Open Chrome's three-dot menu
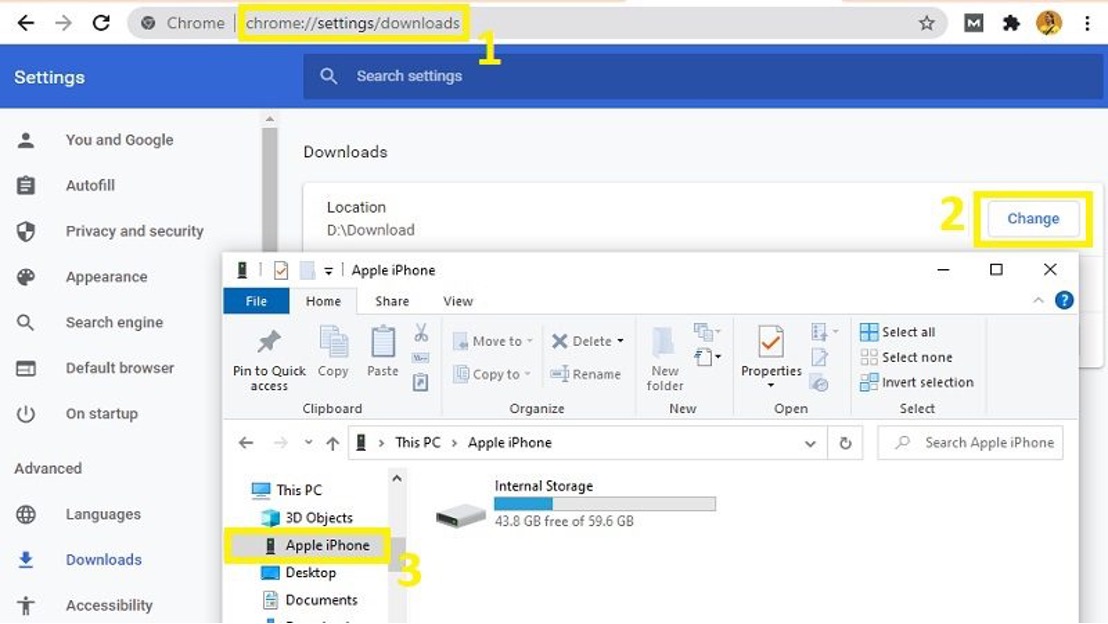 (x=1088, y=23)
